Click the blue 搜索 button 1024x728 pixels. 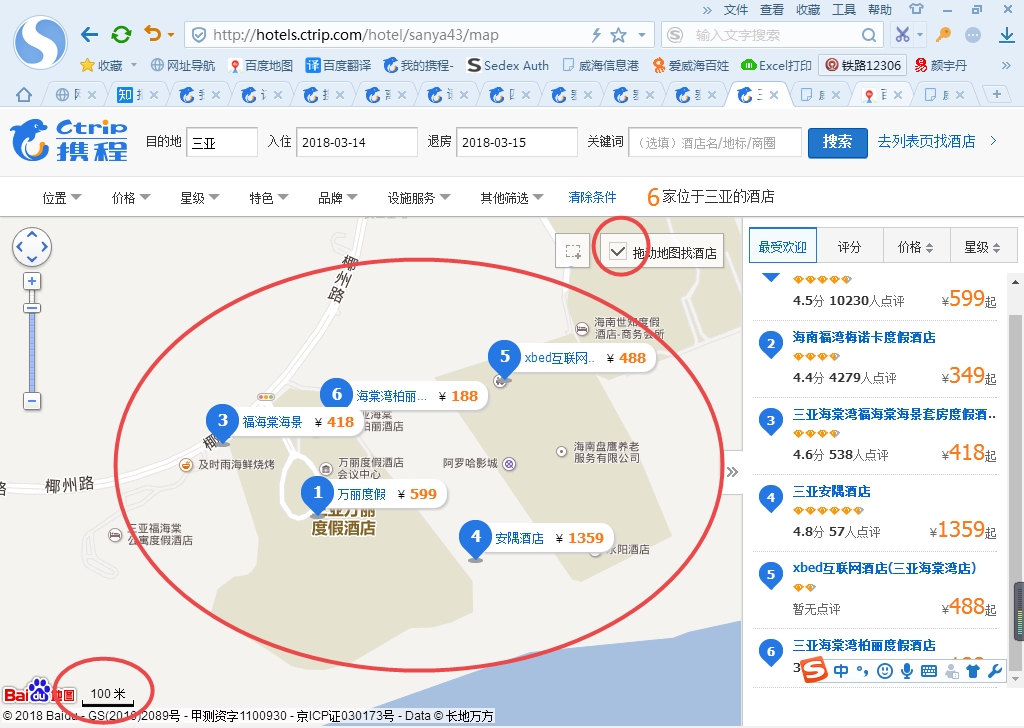pyautogui.click(x=837, y=142)
